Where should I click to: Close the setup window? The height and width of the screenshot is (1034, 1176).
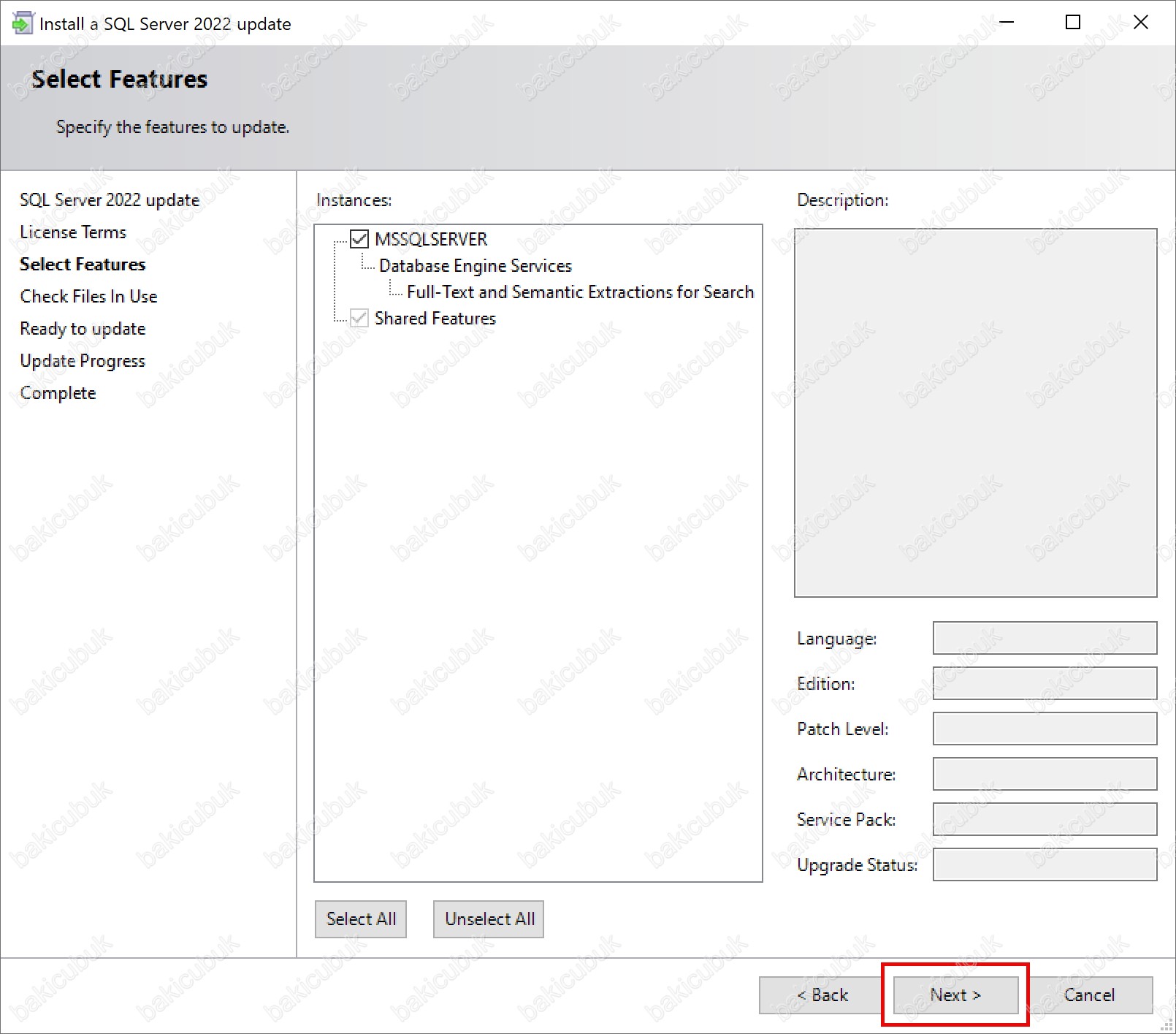coord(1140,23)
